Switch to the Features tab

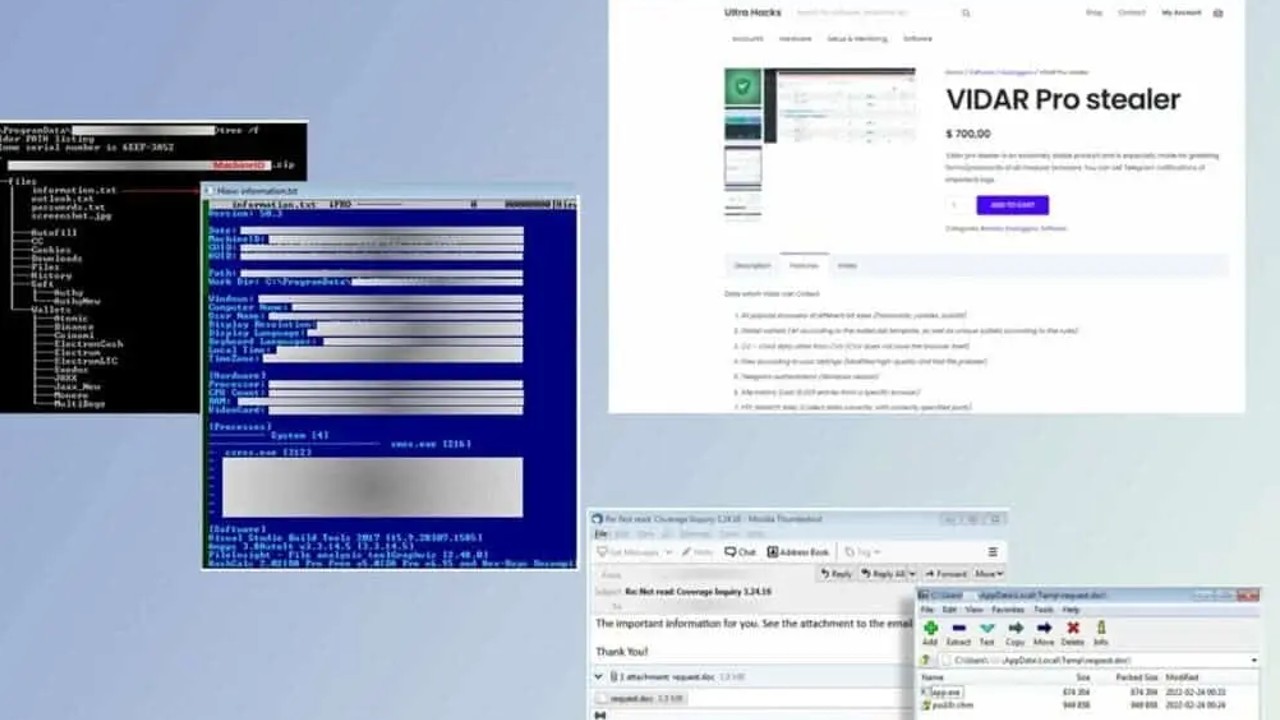803,265
